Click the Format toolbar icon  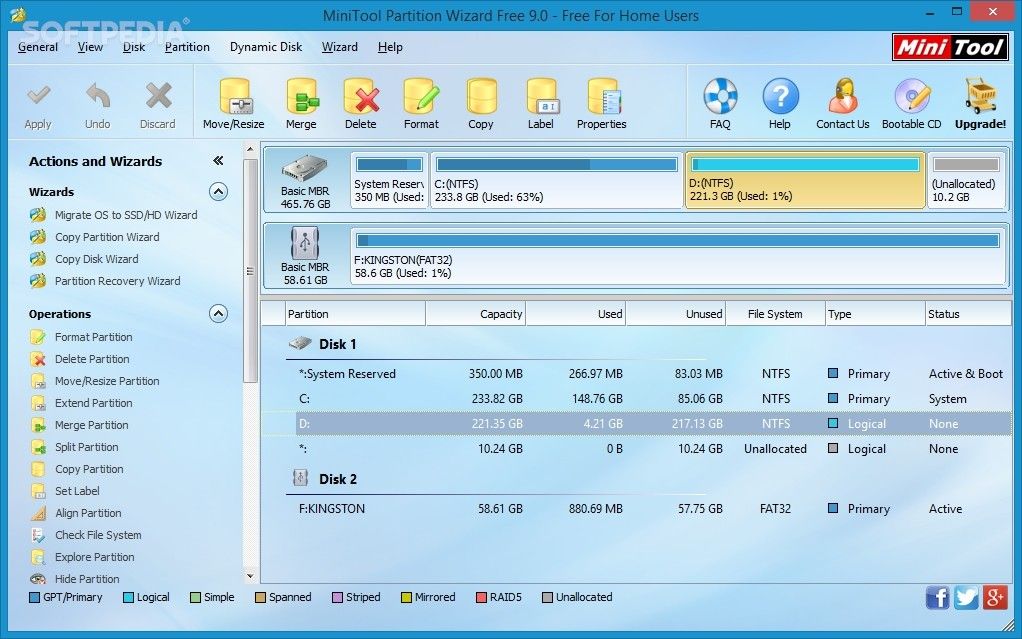(x=421, y=96)
